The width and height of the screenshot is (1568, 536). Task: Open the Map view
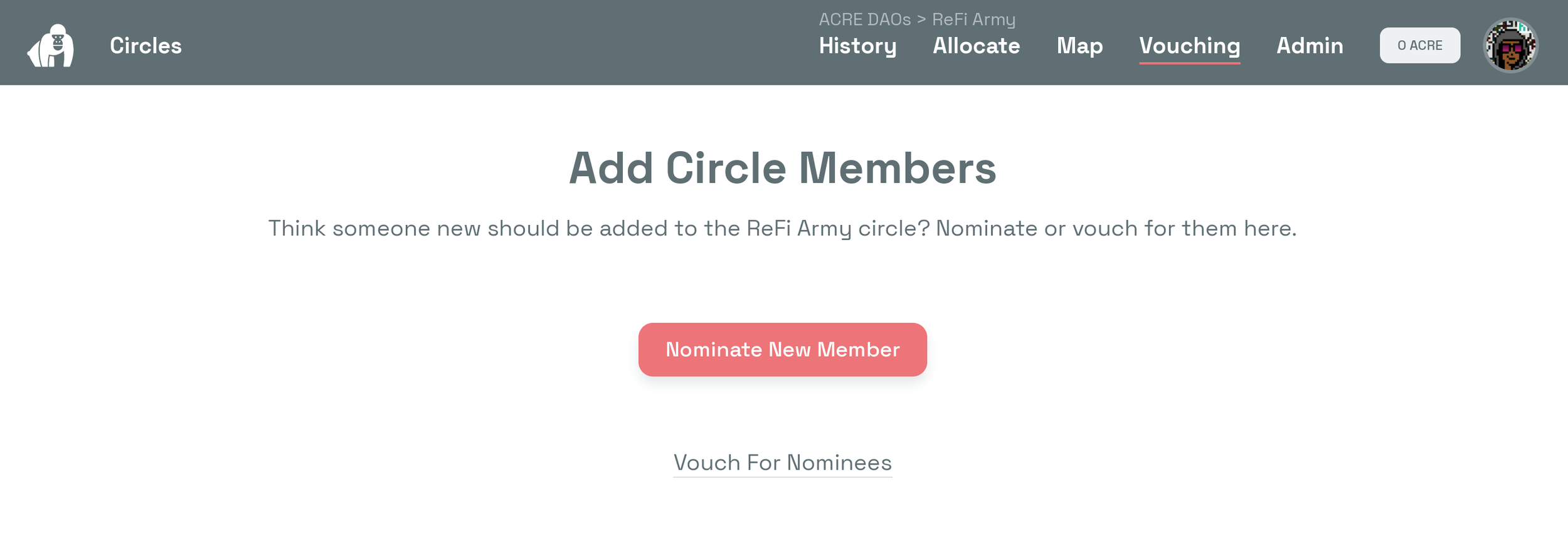(x=1079, y=46)
